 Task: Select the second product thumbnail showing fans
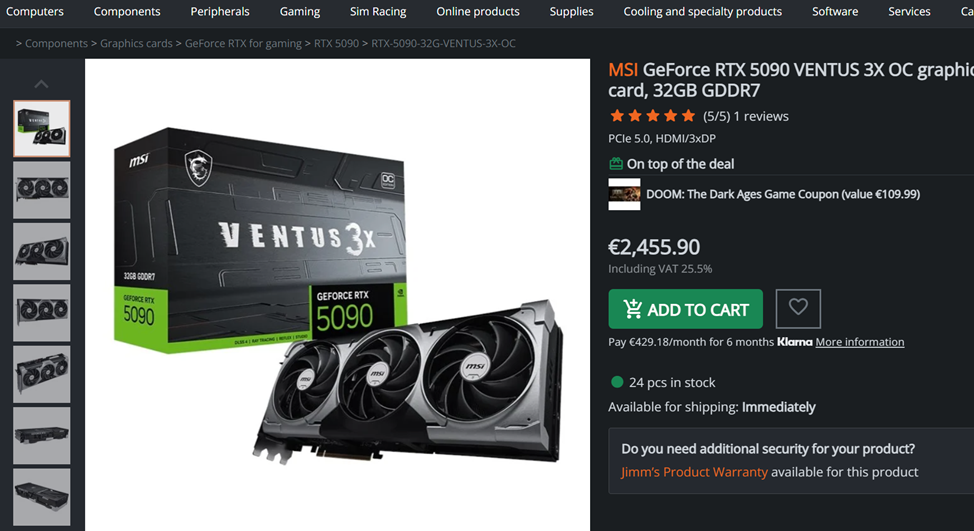tap(42, 190)
